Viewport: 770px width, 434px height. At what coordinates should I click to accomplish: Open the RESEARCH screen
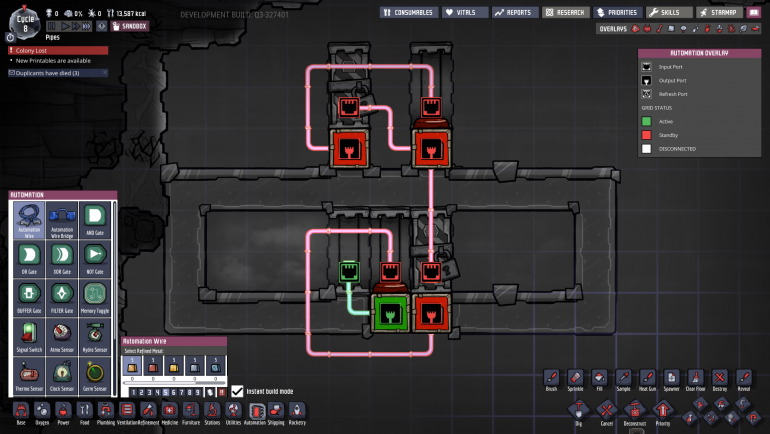click(x=565, y=12)
